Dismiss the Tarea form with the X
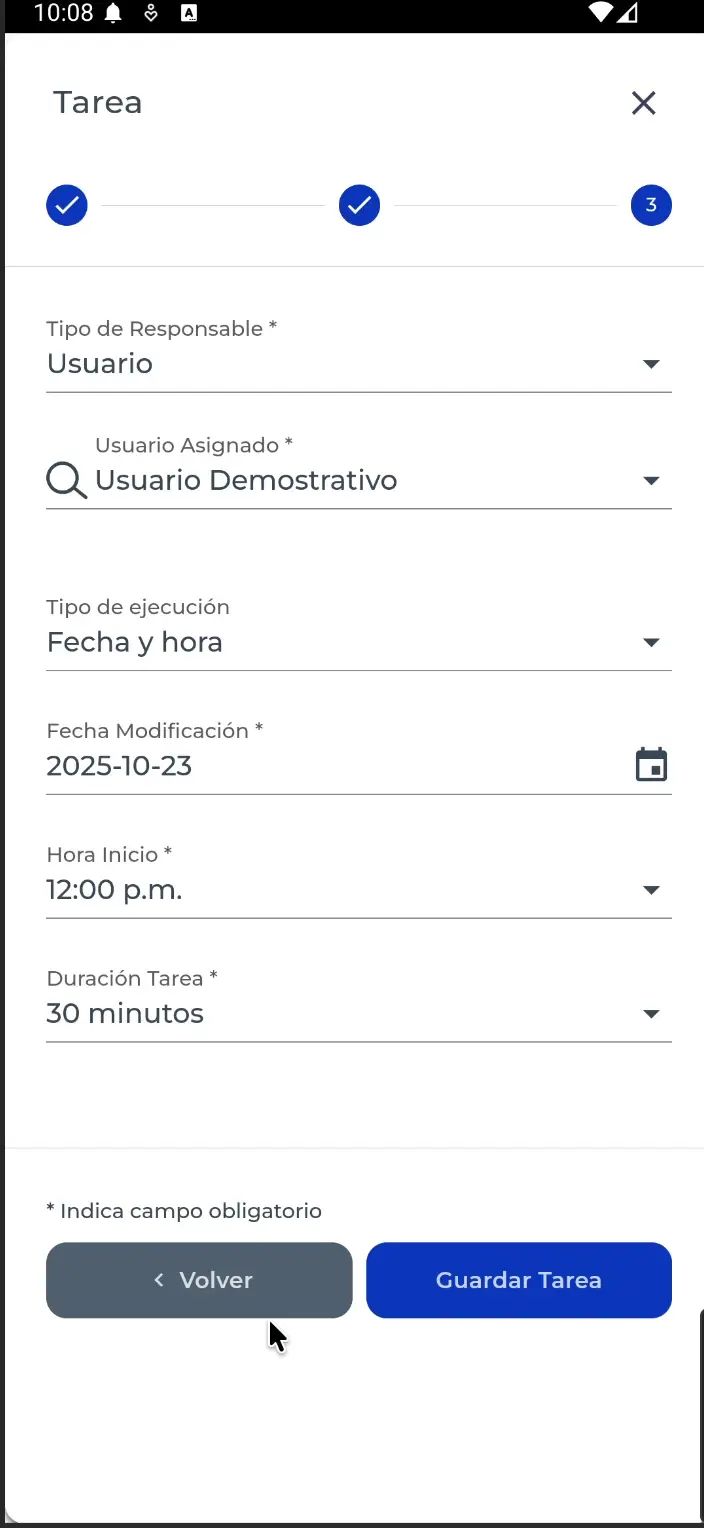Viewport: 704px width, 1528px height. coord(644,103)
